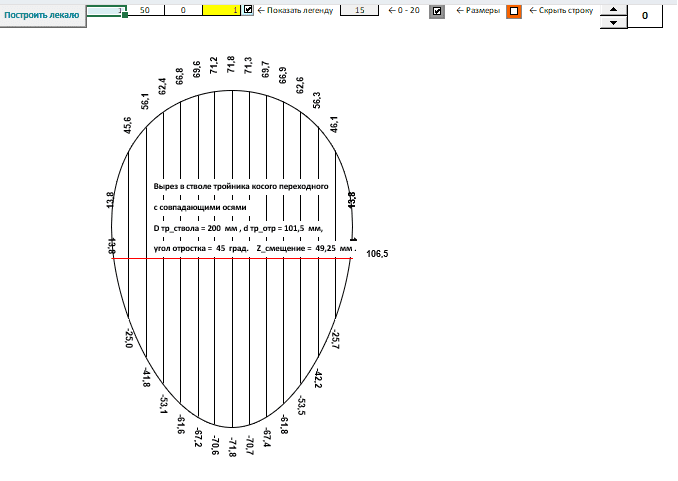Image resolution: width=678 pixels, height=481 pixels.
Task: Select the bottom data label -71,8
Action: 232,448
